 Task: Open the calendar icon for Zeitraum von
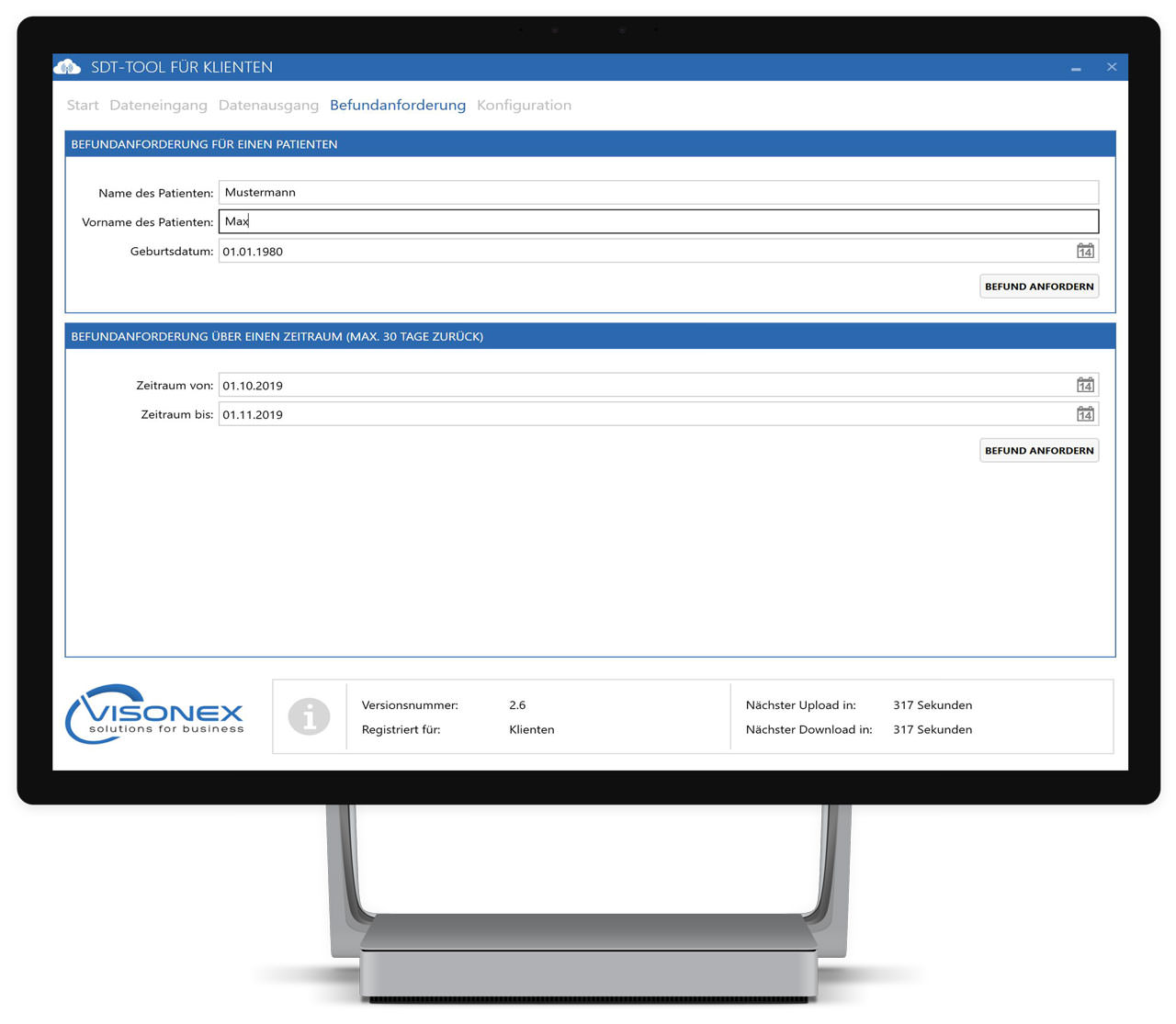click(x=1085, y=384)
